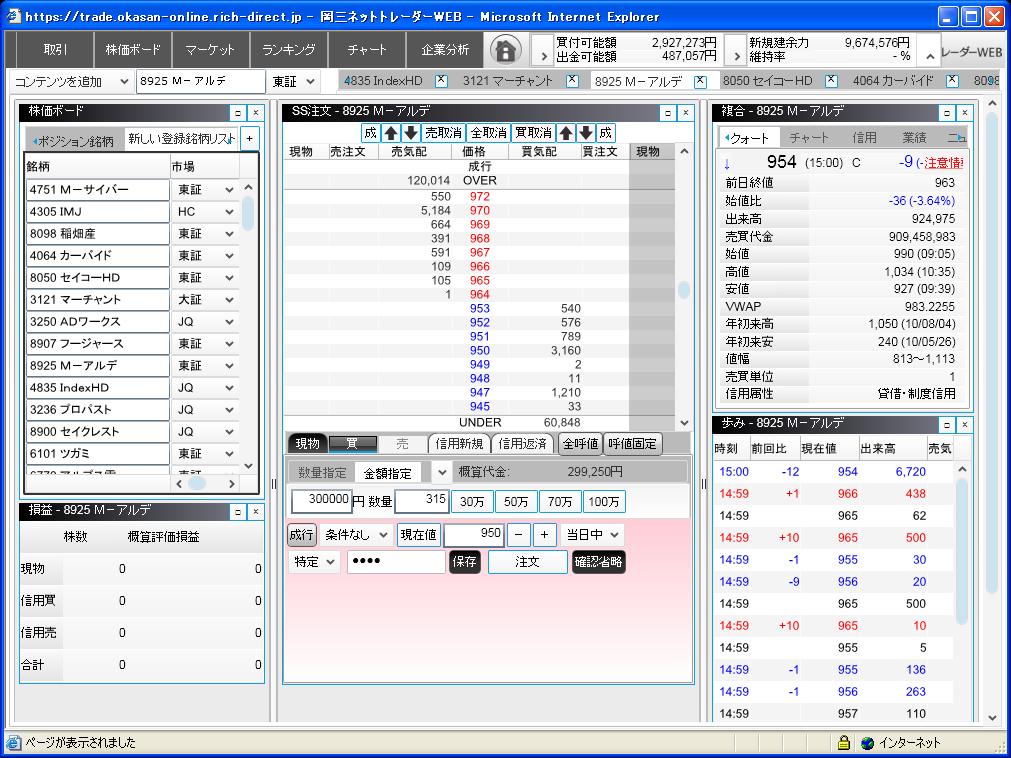Expand the 当日中 order validity dropdown
The width and height of the screenshot is (1011, 758).
(592, 535)
